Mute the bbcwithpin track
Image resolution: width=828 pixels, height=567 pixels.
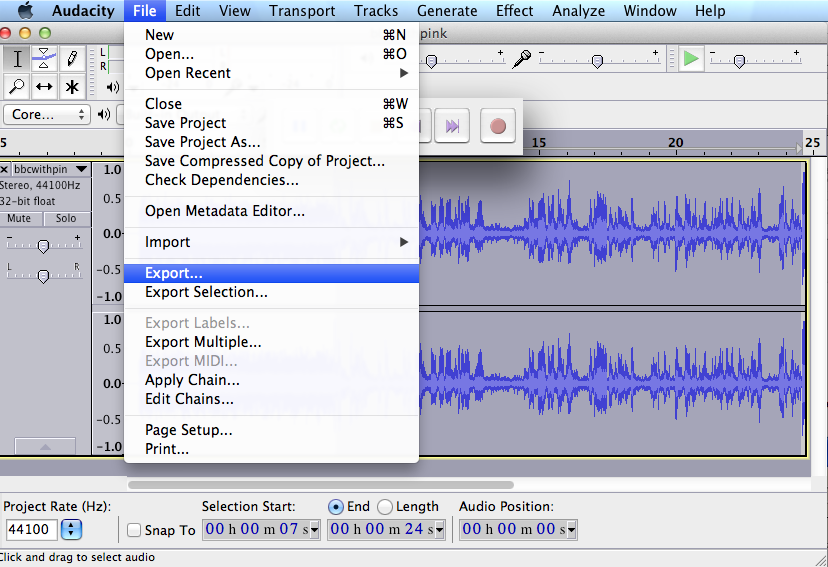[x=19, y=219]
